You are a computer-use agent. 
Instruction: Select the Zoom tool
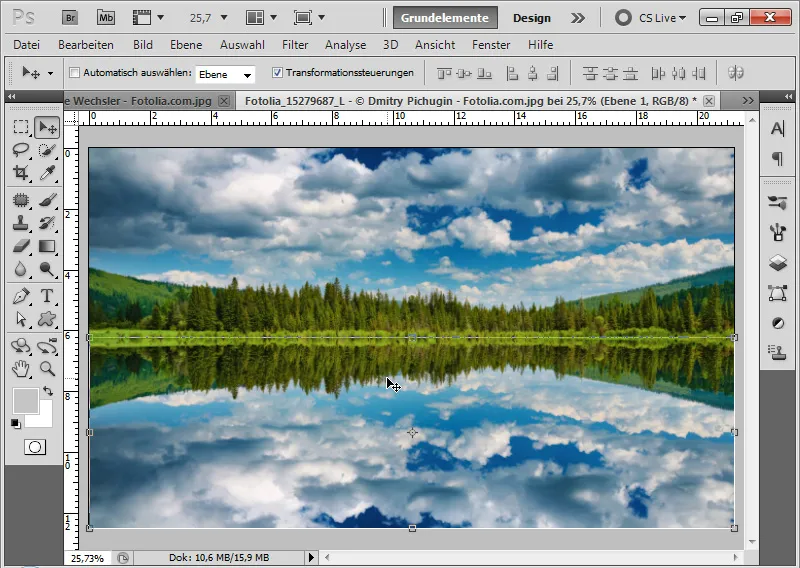(47, 368)
